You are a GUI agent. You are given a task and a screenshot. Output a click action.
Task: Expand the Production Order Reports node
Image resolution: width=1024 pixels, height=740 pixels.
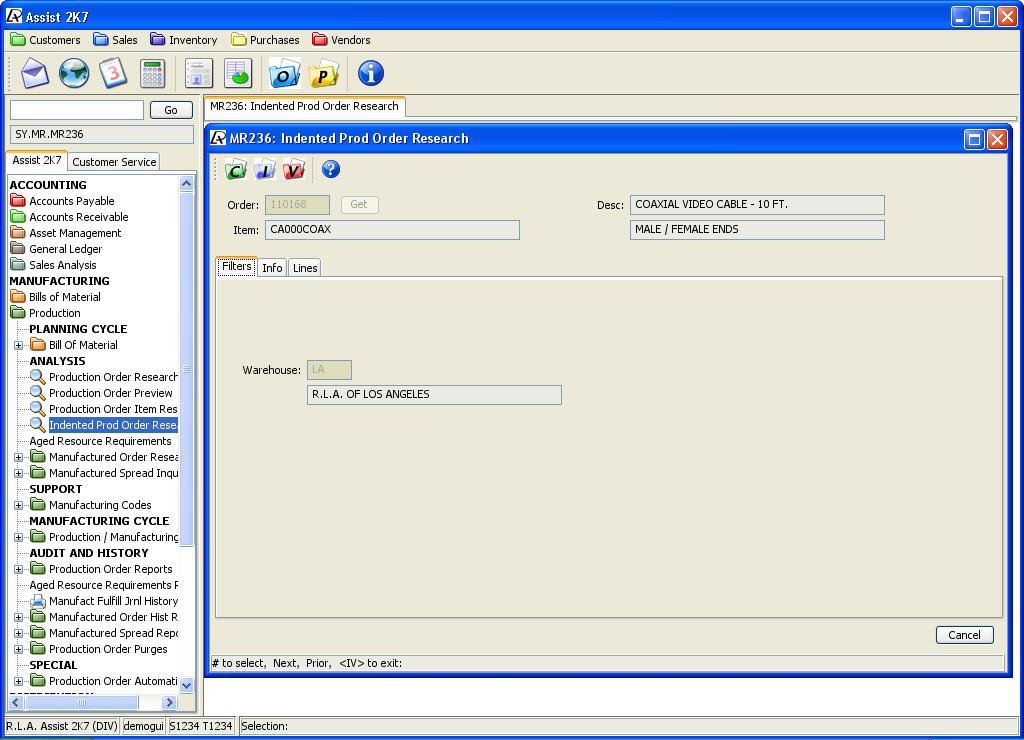(x=18, y=570)
